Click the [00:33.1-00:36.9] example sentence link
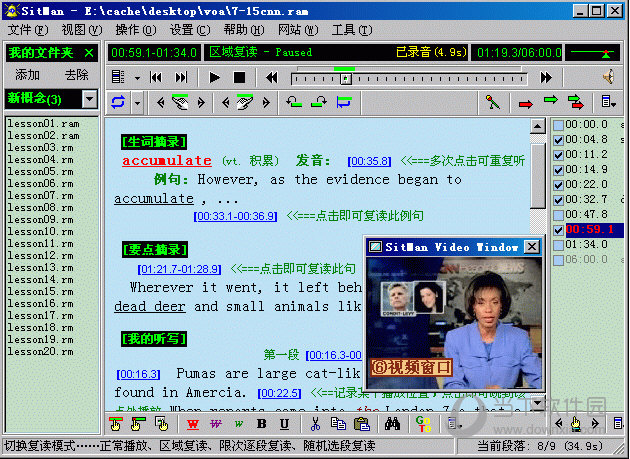630x459 pixels. point(235,216)
